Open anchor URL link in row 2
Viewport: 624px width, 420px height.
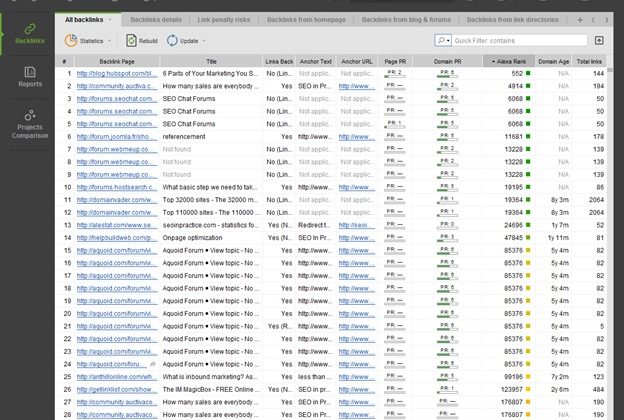[357, 86]
